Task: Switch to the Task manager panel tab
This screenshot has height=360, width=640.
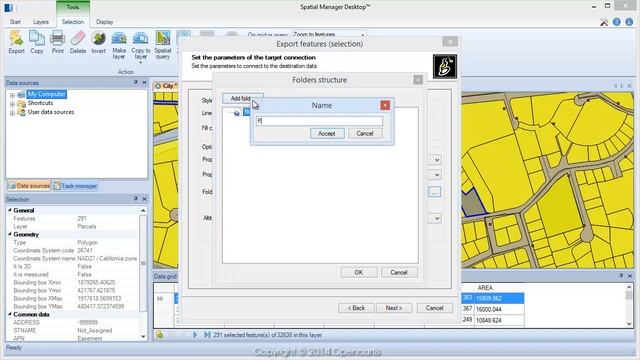Action: point(75,186)
